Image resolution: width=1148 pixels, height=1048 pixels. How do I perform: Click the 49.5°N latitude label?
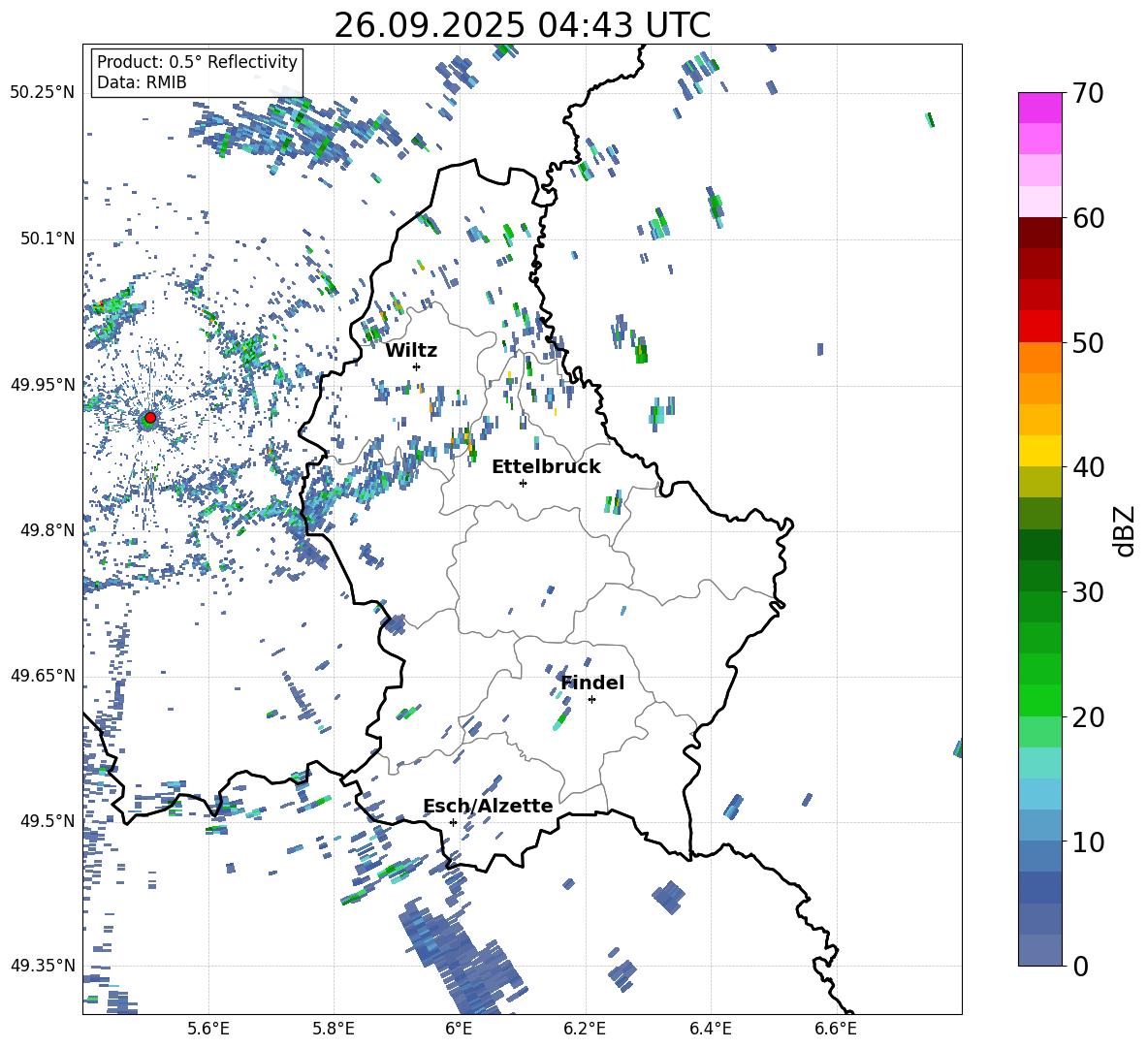point(47,820)
